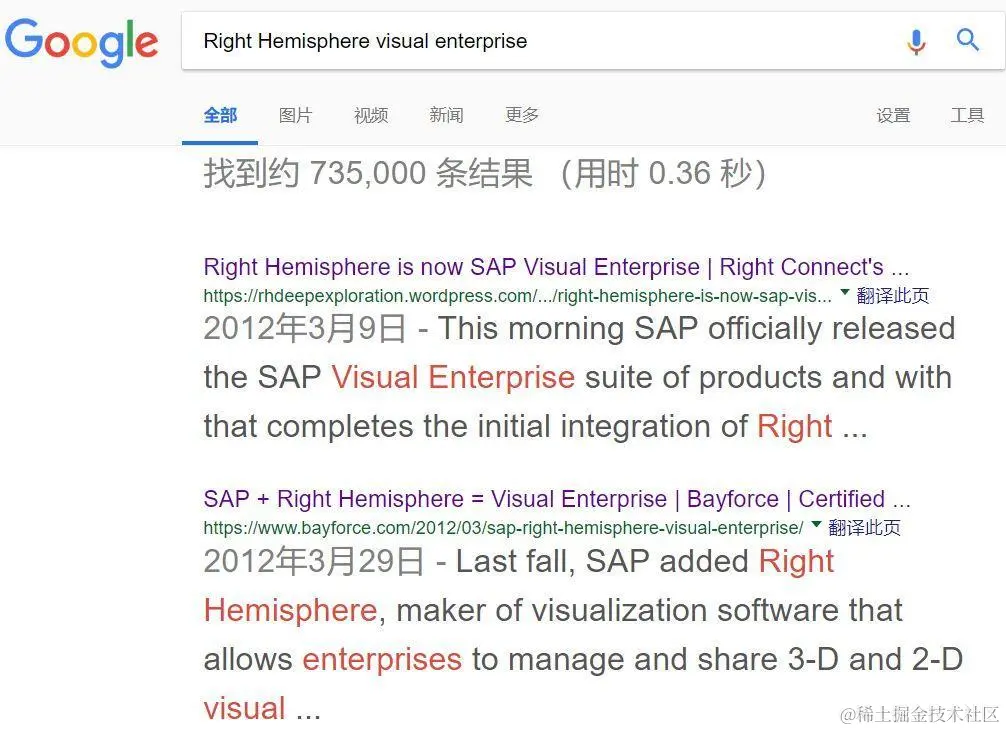
Task: Open 'Right Hemisphere is now SAP Visual Enterprise' result
Action: click(x=556, y=267)
